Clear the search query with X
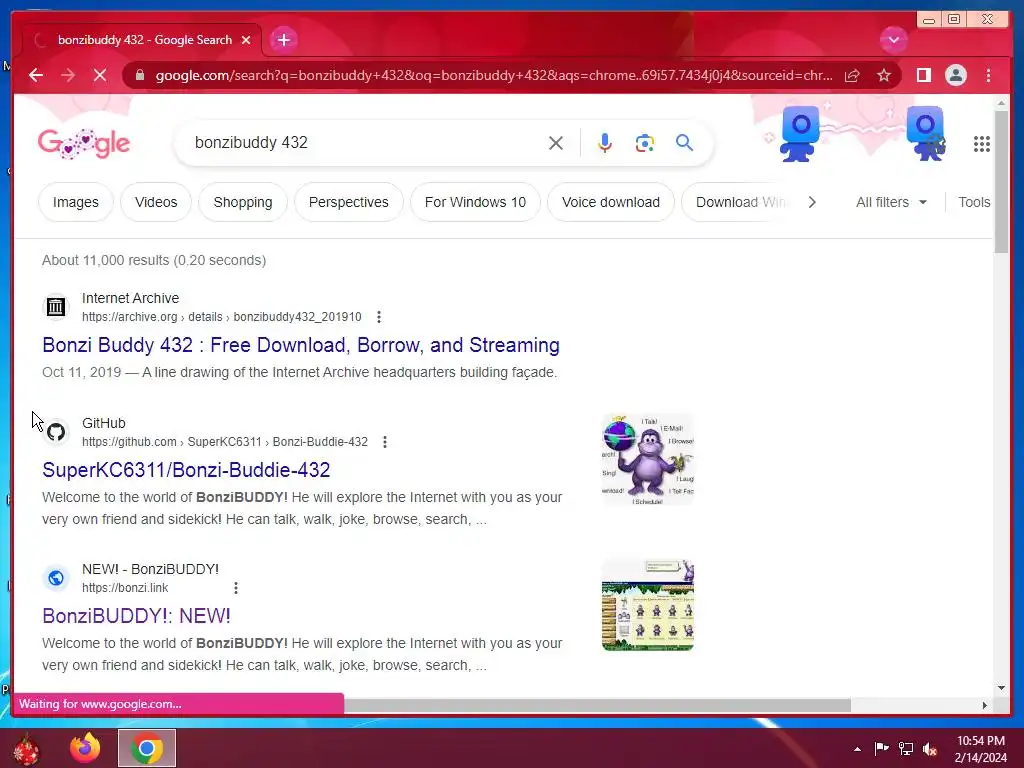The image size is (1024, 768). click(556, 143)
